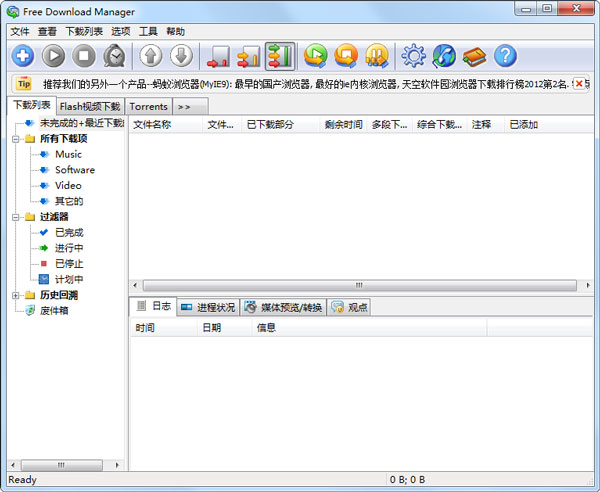Screen dimensions: 600x492
Task: Click left arrow of tree panel scrollbar
Action: point(13,465)
